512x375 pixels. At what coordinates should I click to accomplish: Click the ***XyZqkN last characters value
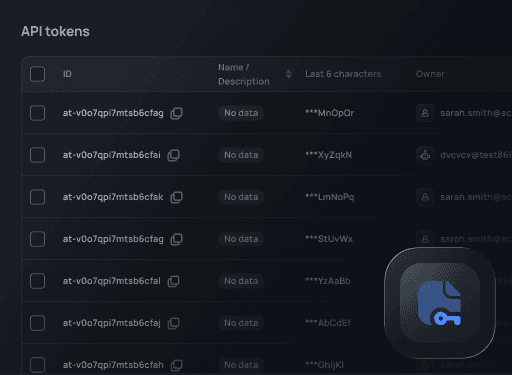(x=328, y=155)
